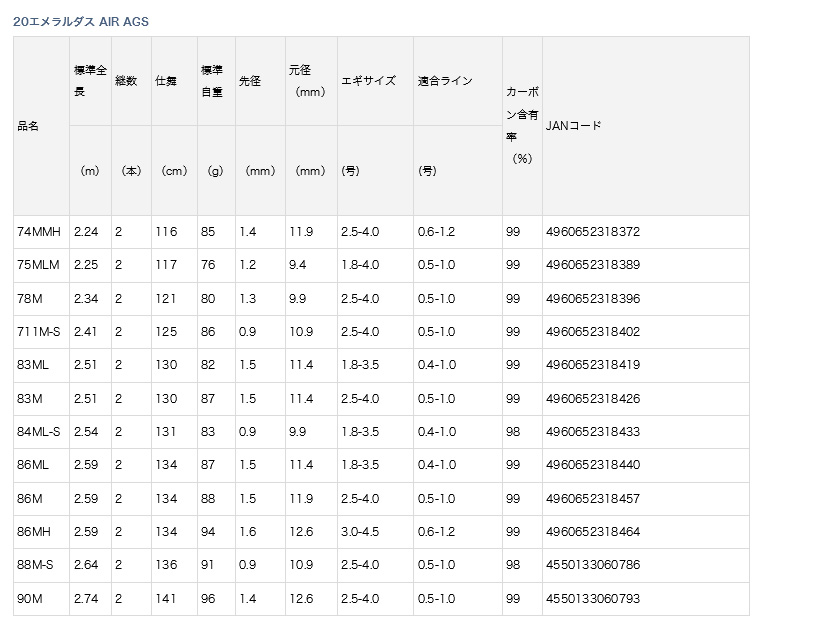Click closed length 116 for 74MMH
The width and height of the screenshot is (815, 630).
(166, 232)
